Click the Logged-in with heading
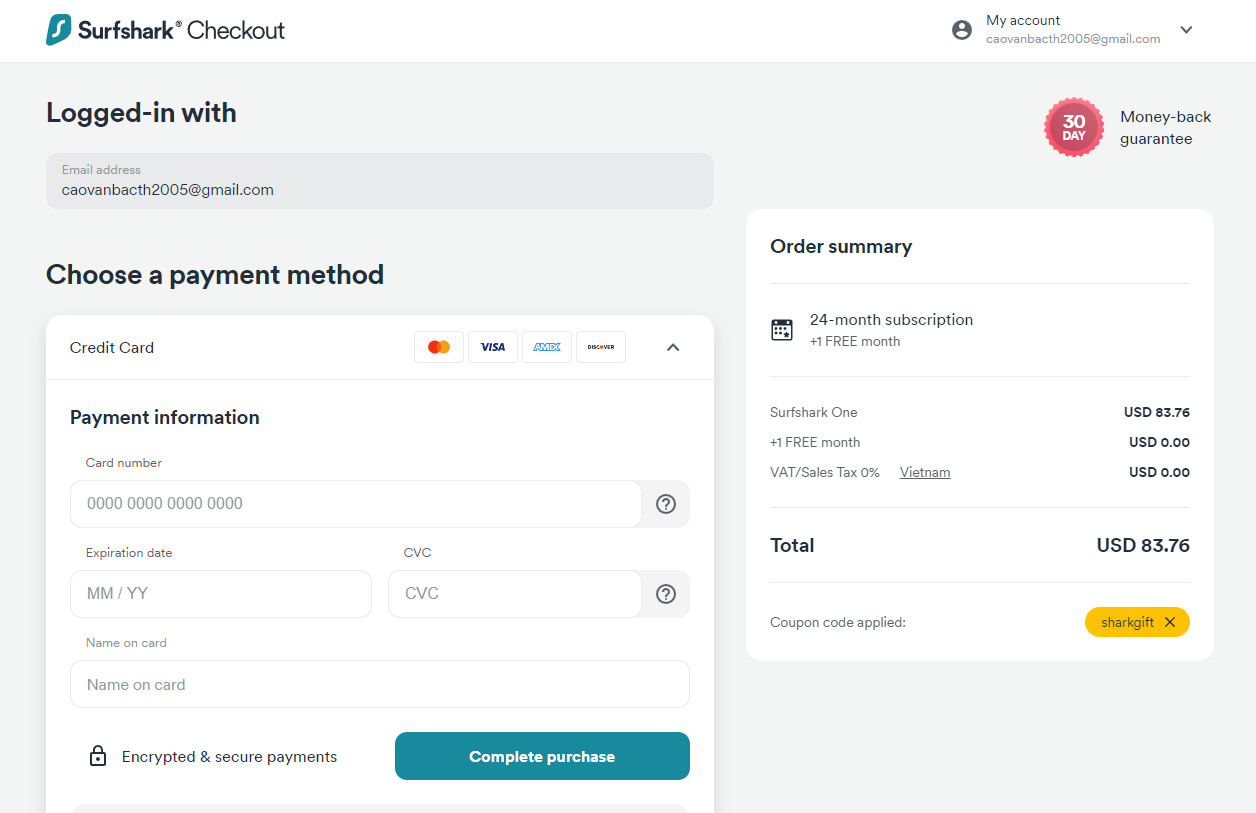1256x813 pixels. point(141,112)
